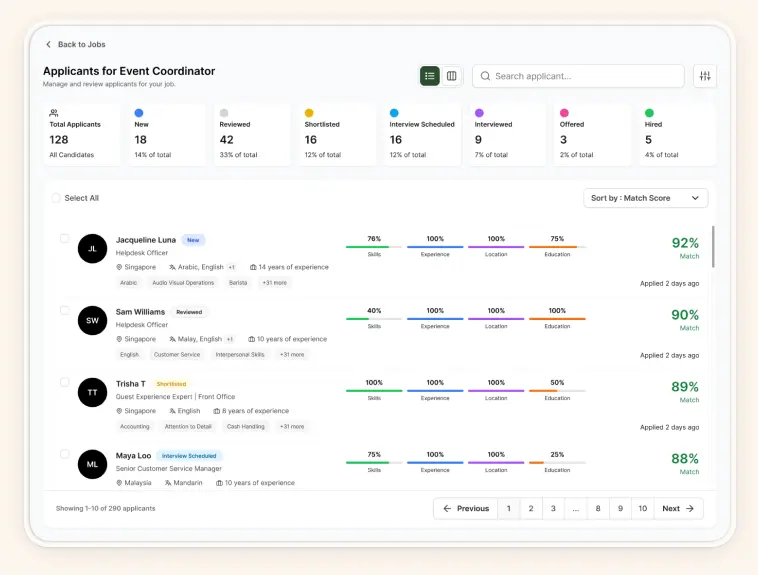
Task: Check the box for Maya Loo
Action: point(64,454)
